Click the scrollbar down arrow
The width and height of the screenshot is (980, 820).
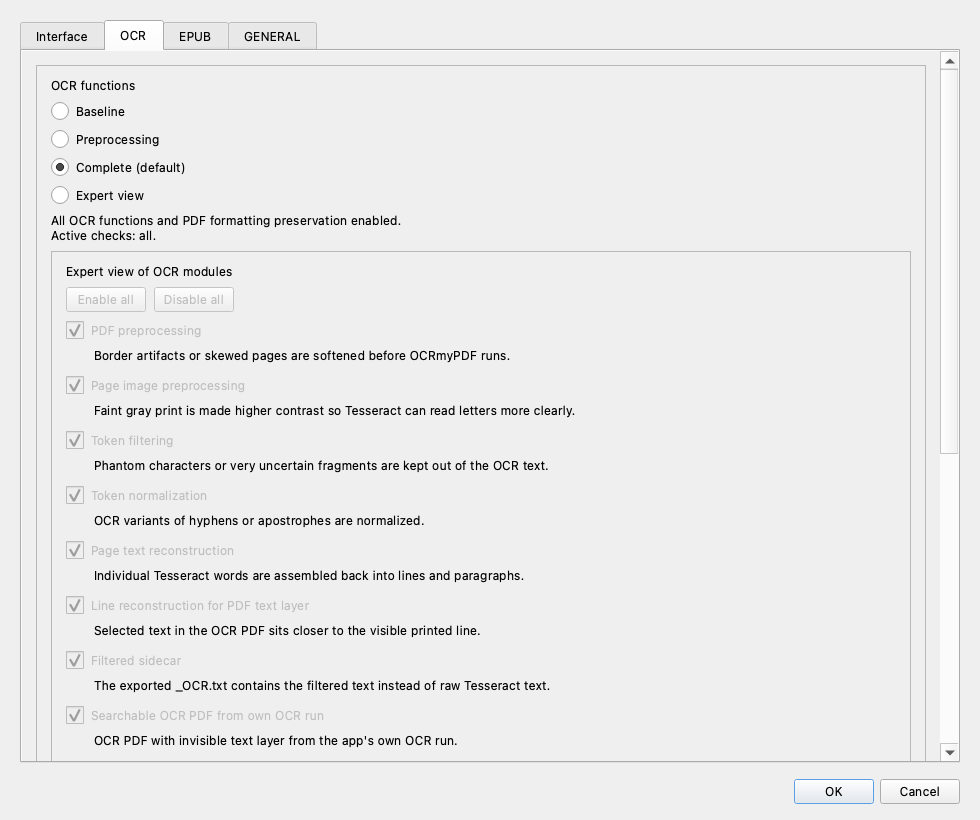[949, 752]
